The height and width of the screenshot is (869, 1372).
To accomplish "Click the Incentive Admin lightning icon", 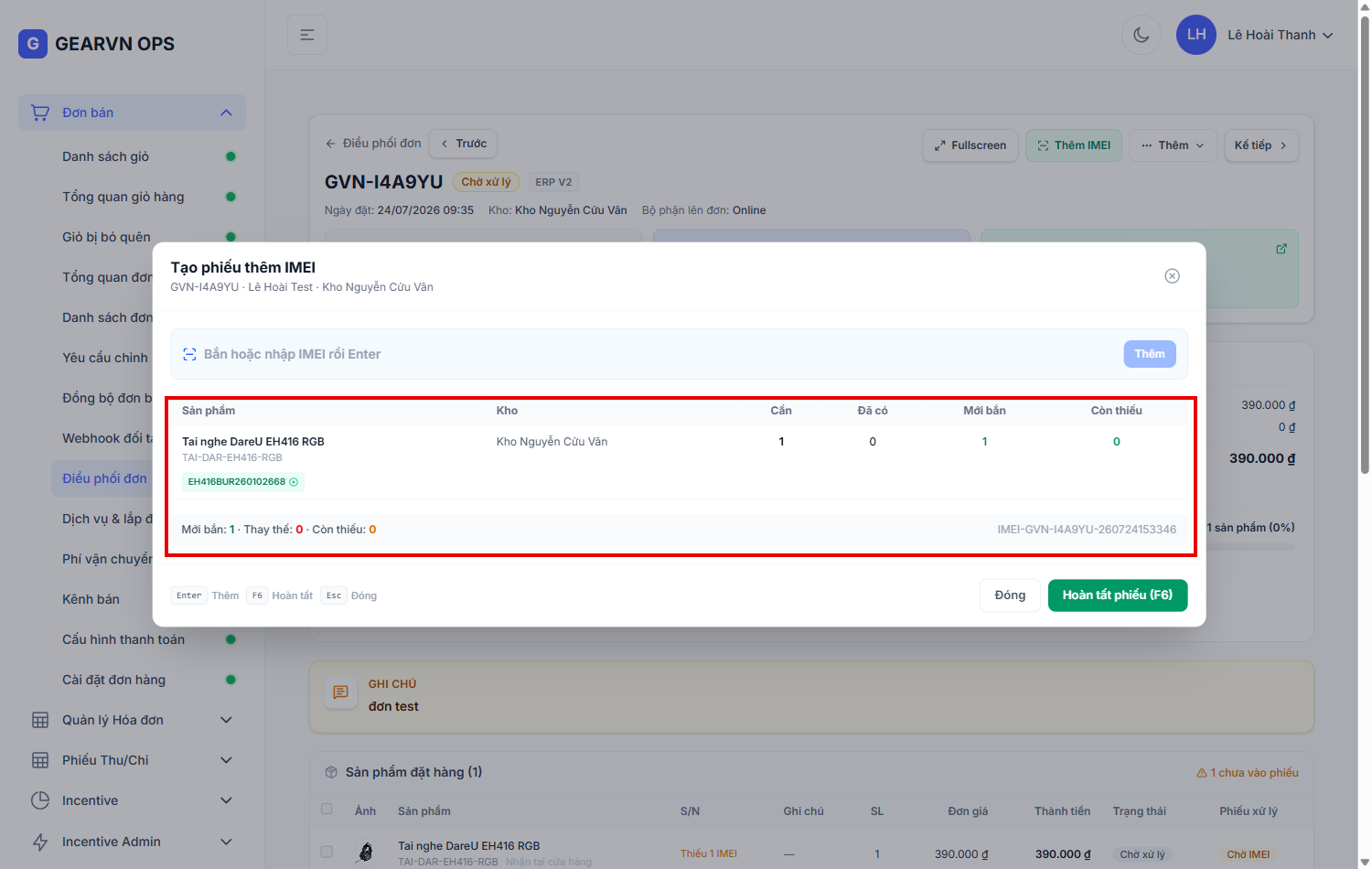I will 40,842.
